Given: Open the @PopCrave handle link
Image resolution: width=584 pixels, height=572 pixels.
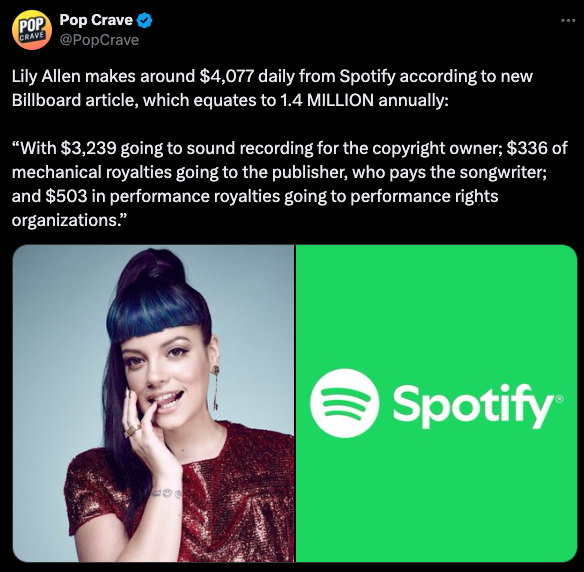Looking at the screenshot, I should [x=99, y=40].
